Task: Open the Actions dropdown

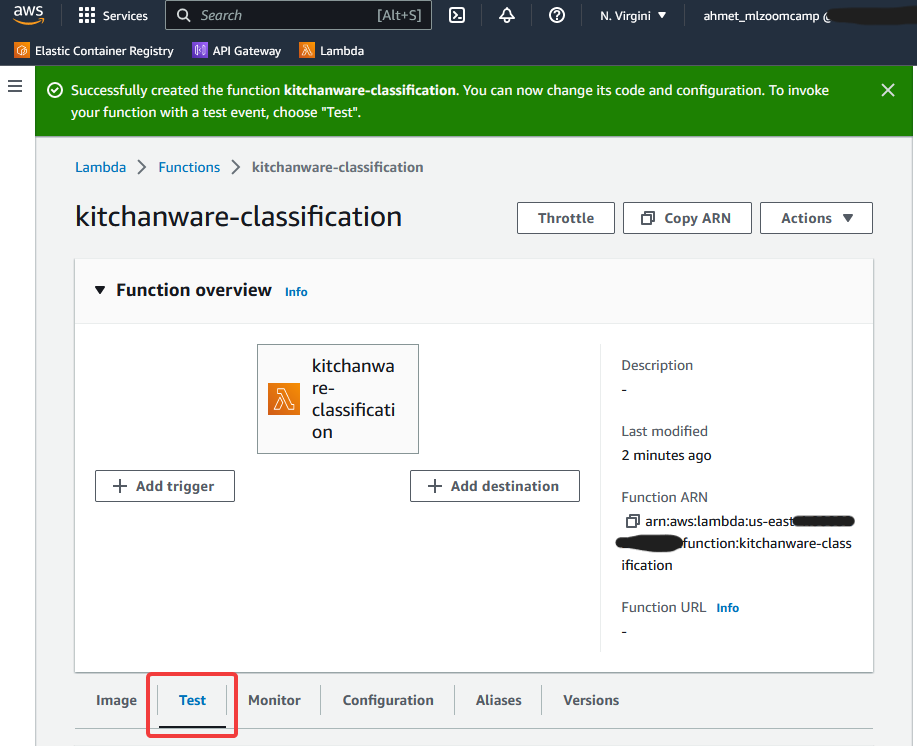Action: tap(816, 218)
